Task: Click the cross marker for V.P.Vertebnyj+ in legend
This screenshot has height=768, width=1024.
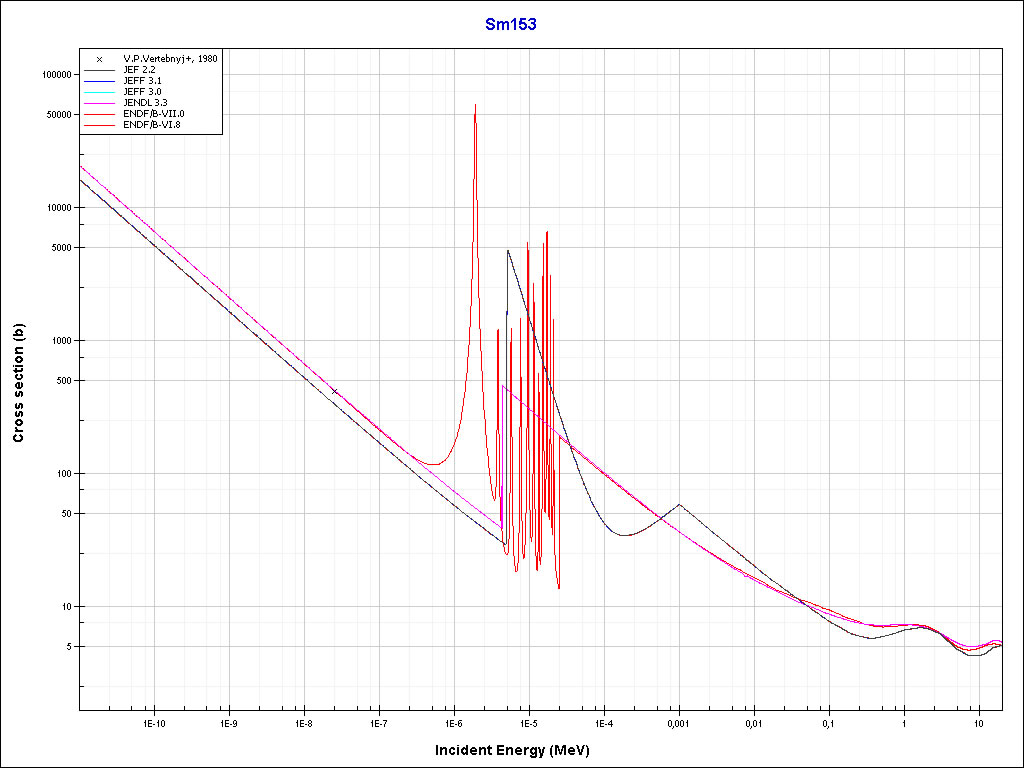Action: pyautogui.click(x=100, y=59)
